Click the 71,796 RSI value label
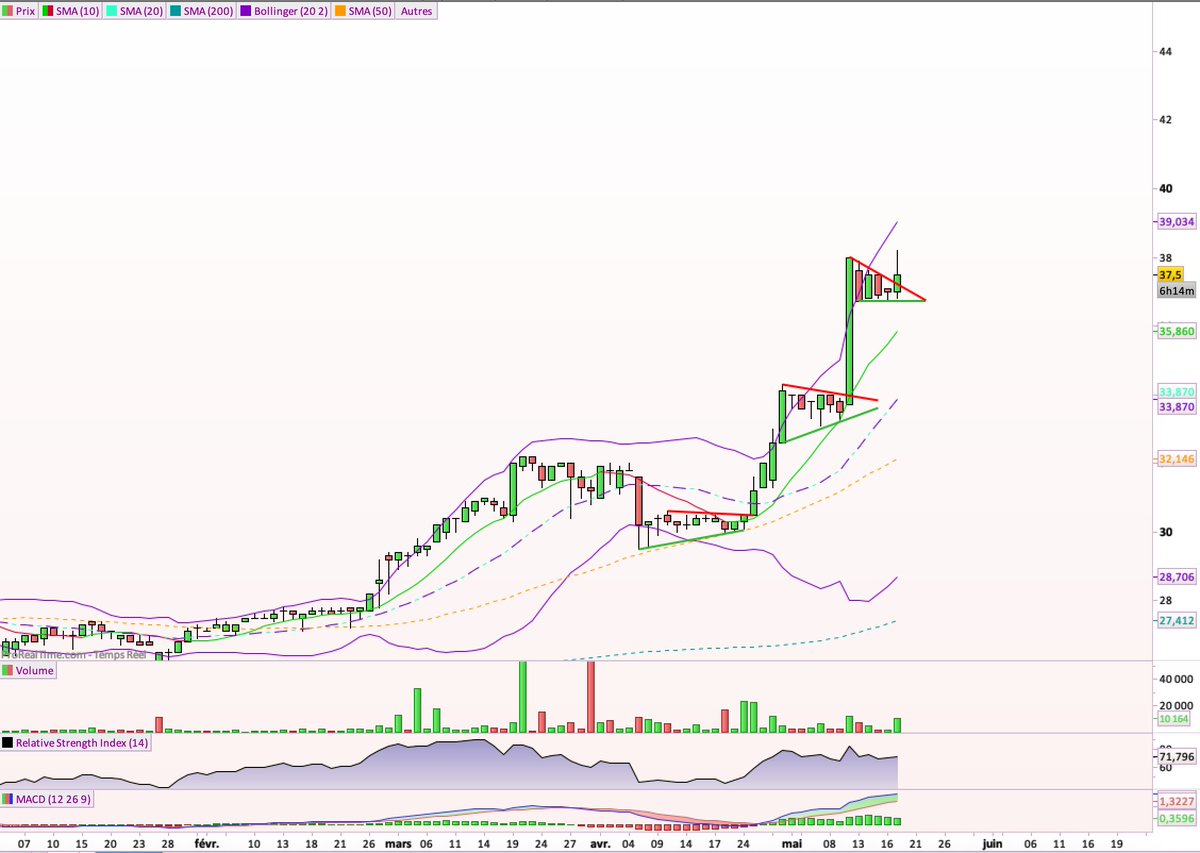The image size is (1200, 853). click(x=1177, y=757)
